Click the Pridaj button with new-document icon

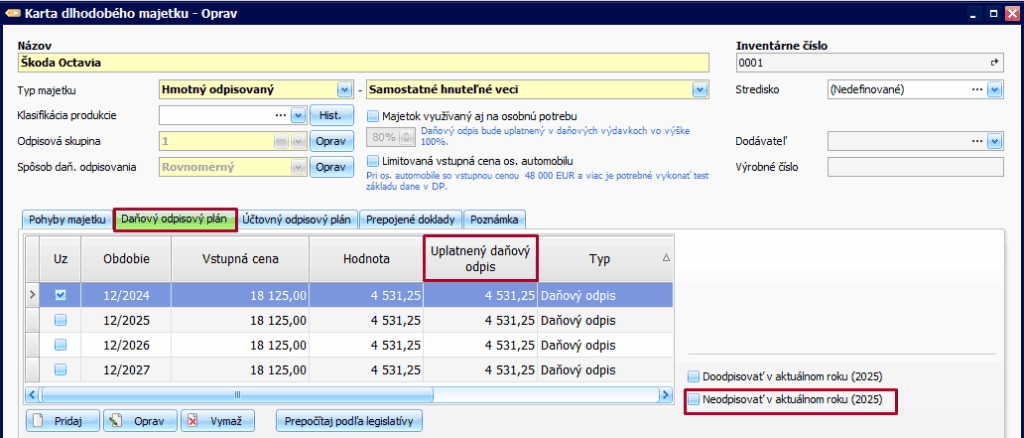(x=62, y=420)
